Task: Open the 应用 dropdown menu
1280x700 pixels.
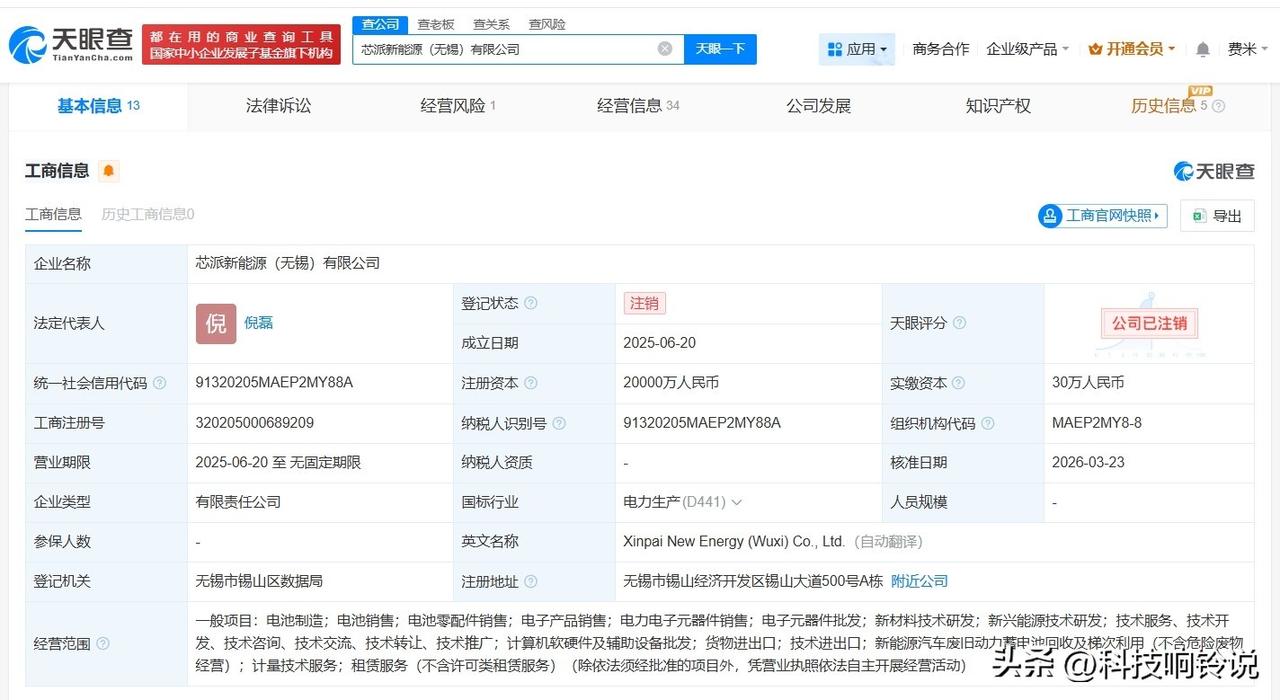Action: 858,49
